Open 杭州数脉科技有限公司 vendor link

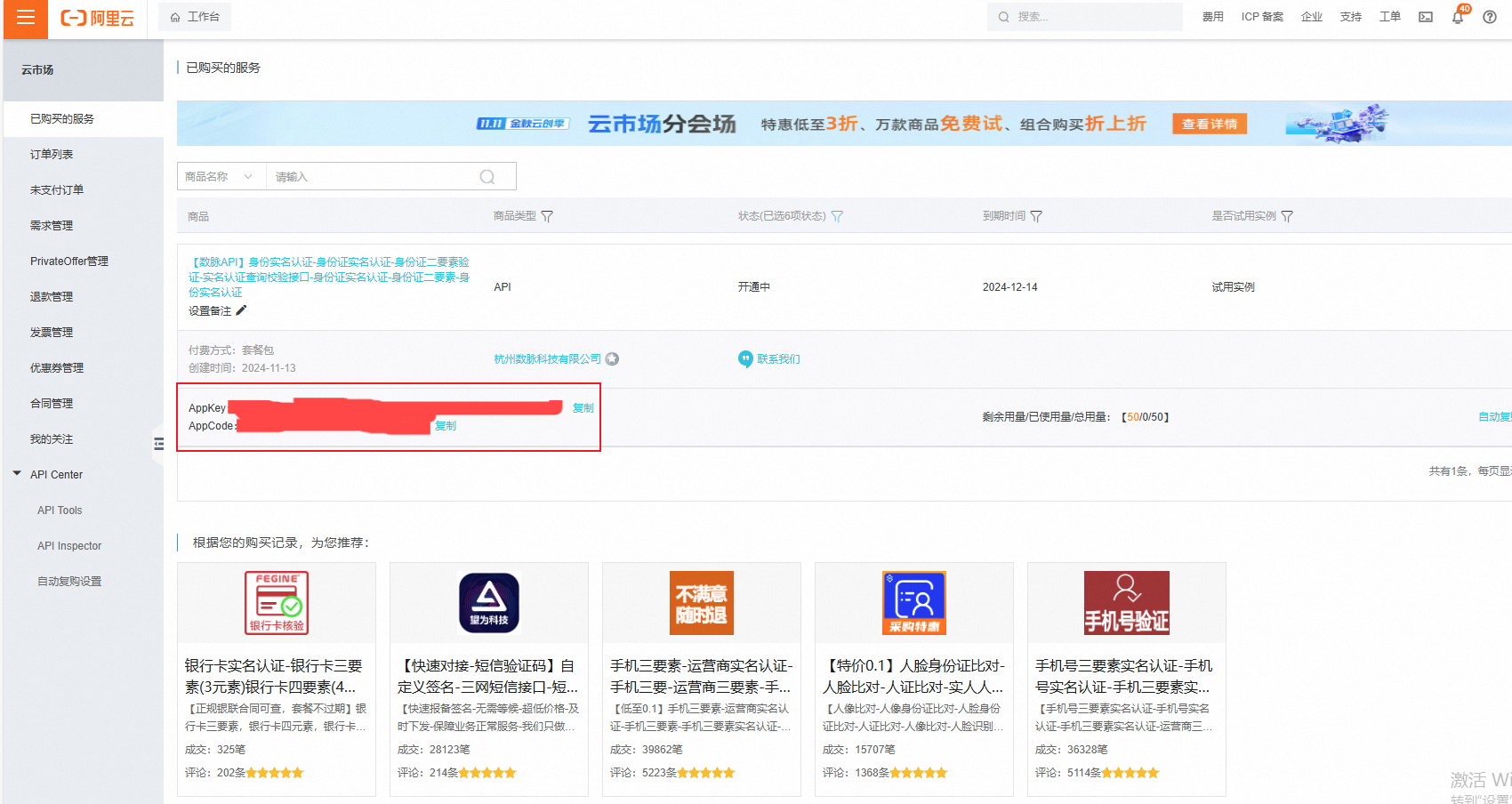(547, 359)
